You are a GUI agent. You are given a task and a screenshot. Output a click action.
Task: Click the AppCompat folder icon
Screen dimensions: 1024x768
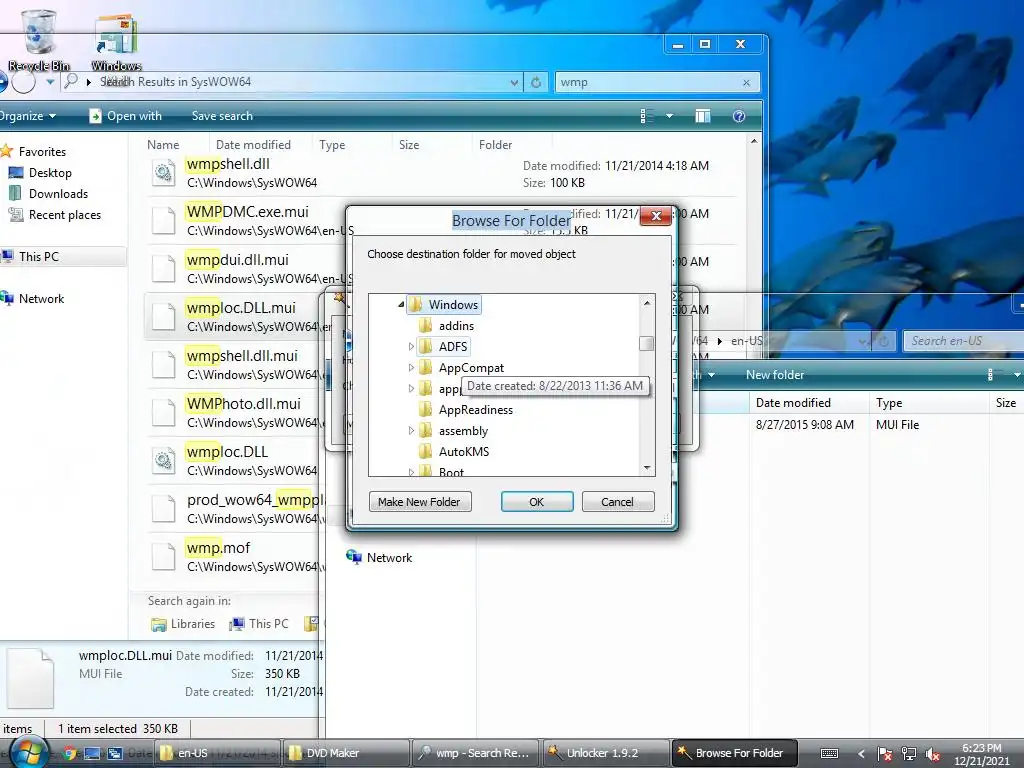click(x=425, y=368)
